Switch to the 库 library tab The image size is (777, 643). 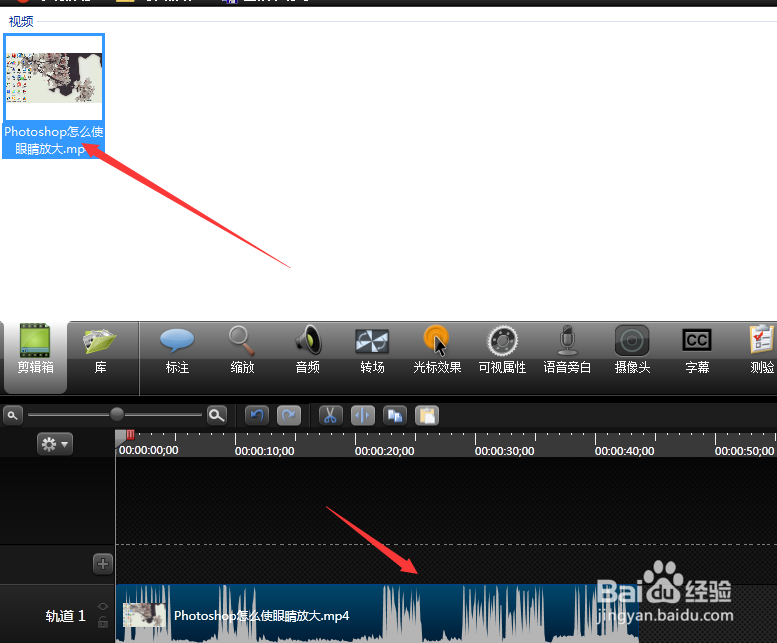coord(100,349)
